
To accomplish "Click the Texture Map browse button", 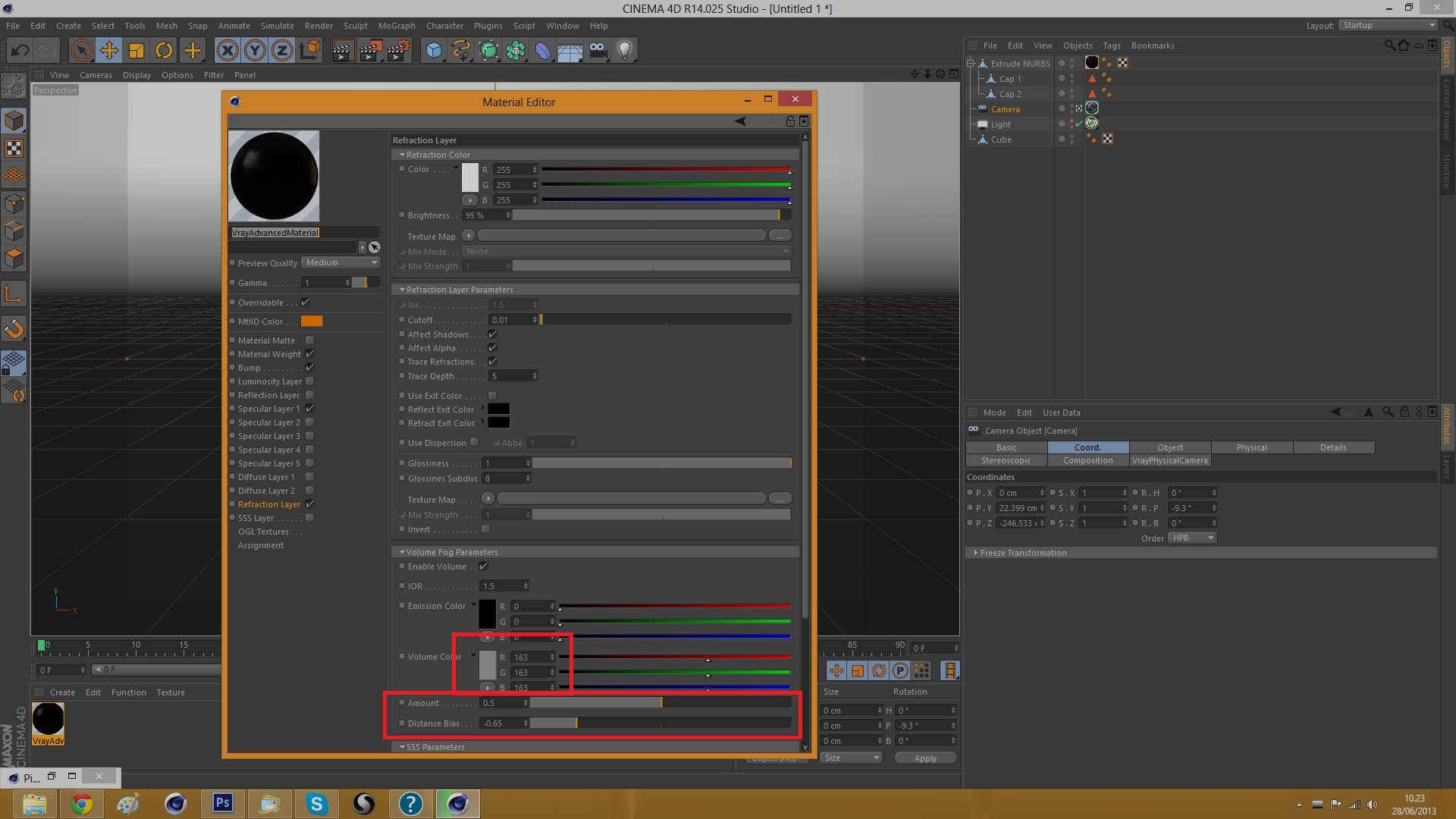I will point(780,236).
